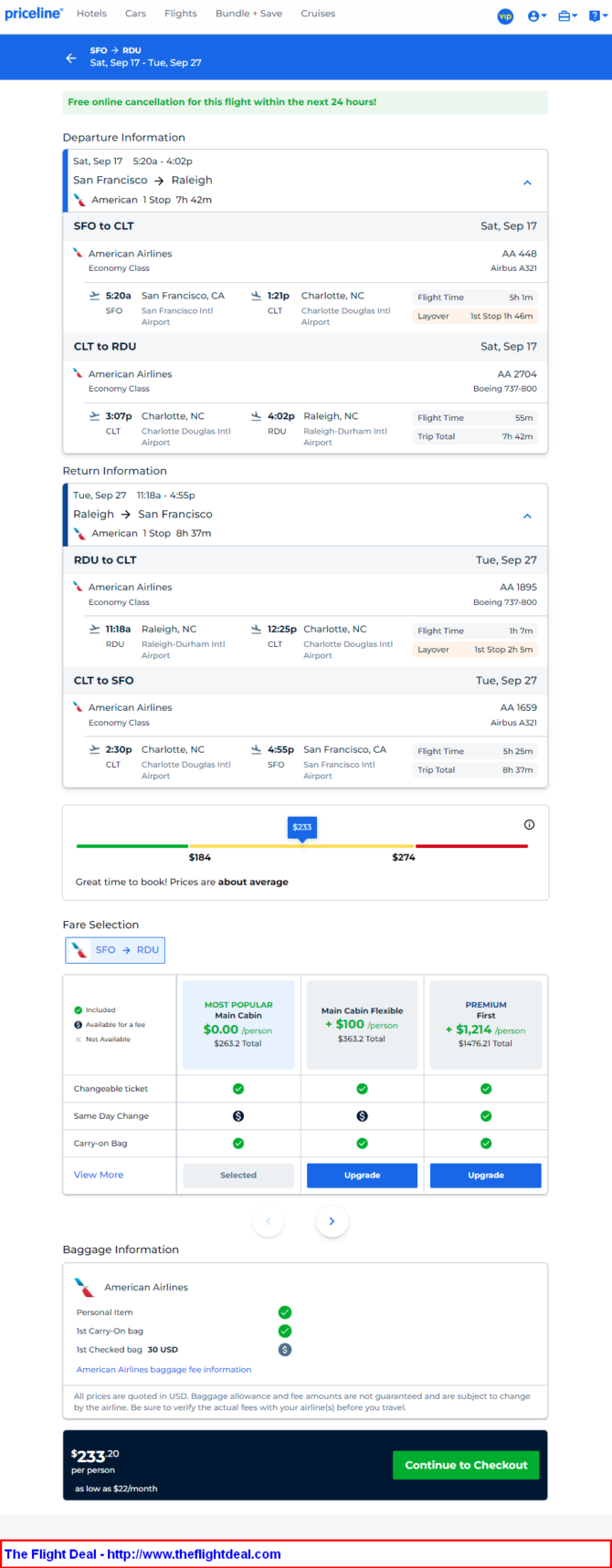612x1568 pixels.
Task: Click the legend Included checkmark icon
Action: pos(79,1010)
